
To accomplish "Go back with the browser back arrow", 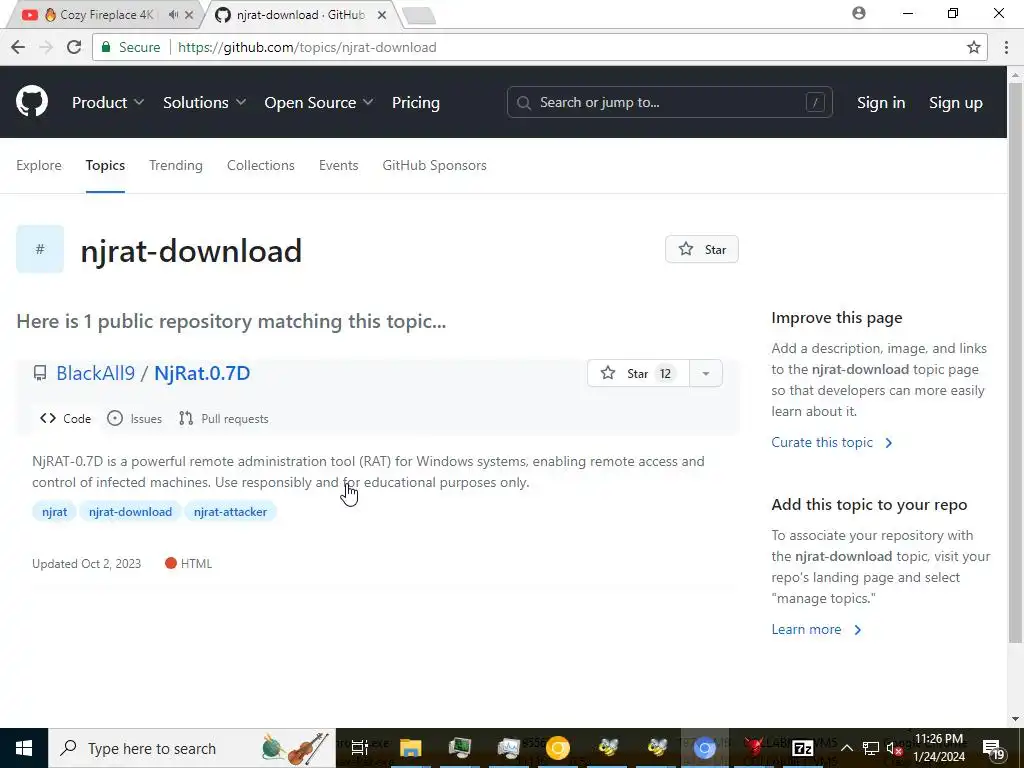I will 18,47.
